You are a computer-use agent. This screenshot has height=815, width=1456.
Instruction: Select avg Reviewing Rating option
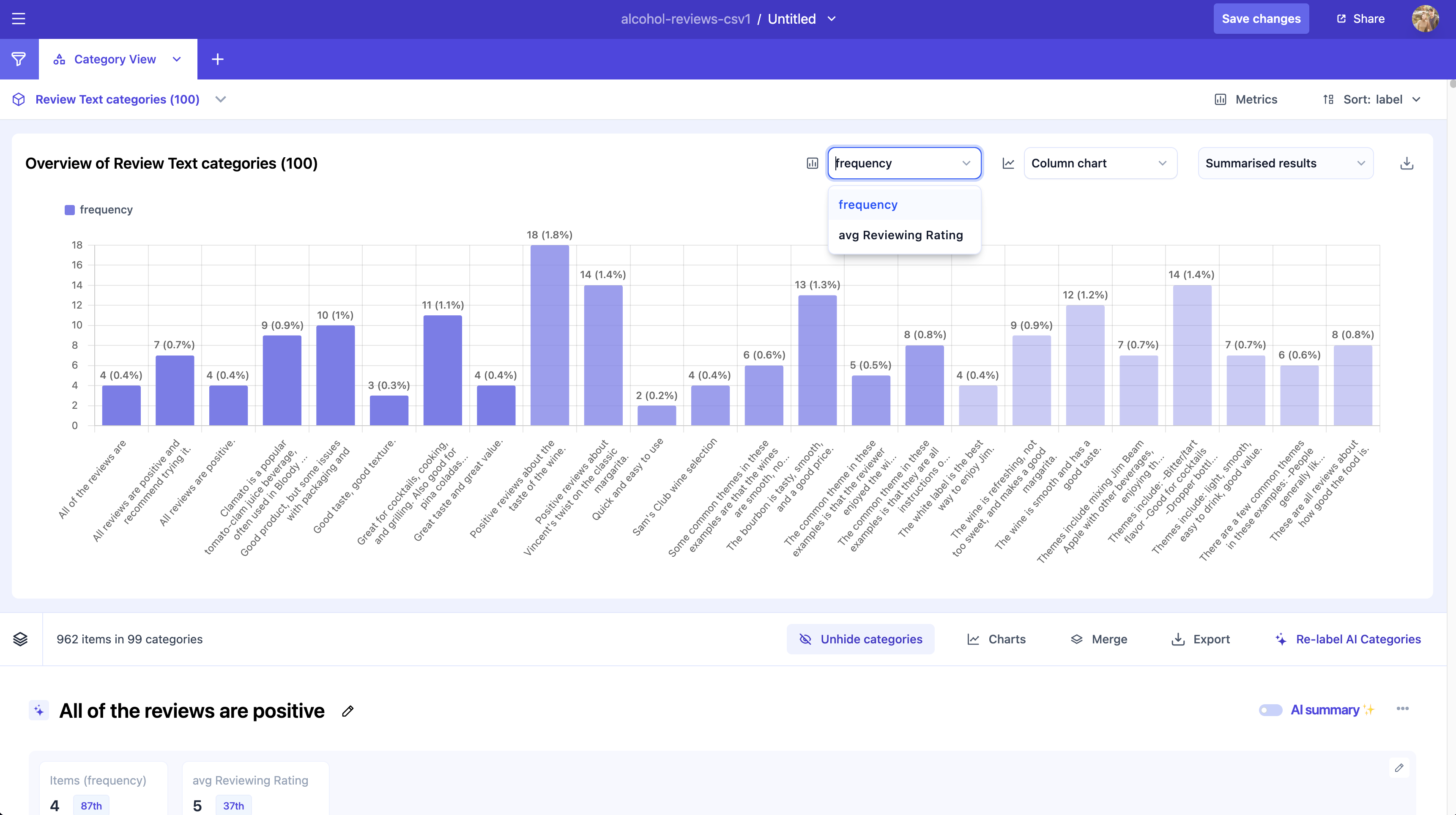(x=900, y=235)
